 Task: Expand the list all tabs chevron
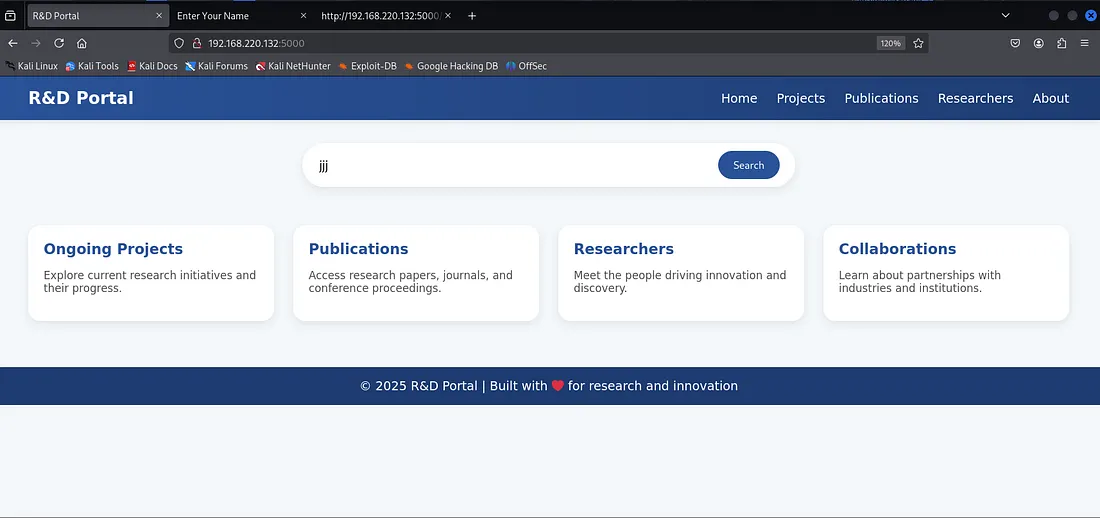point(1005,15)
